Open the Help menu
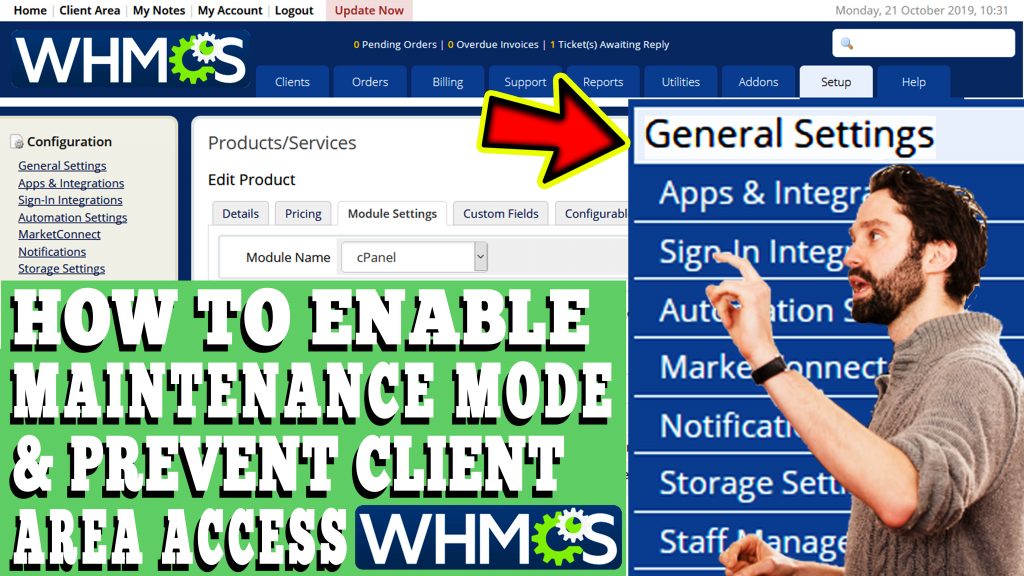This screenshot has height=576, width=1024. 913,82
